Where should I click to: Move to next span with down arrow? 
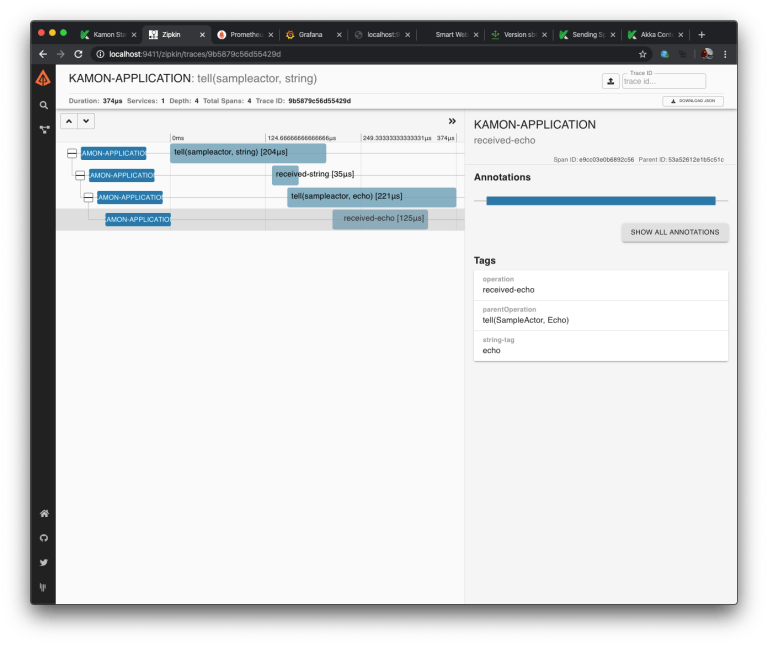tap(86, 121)
